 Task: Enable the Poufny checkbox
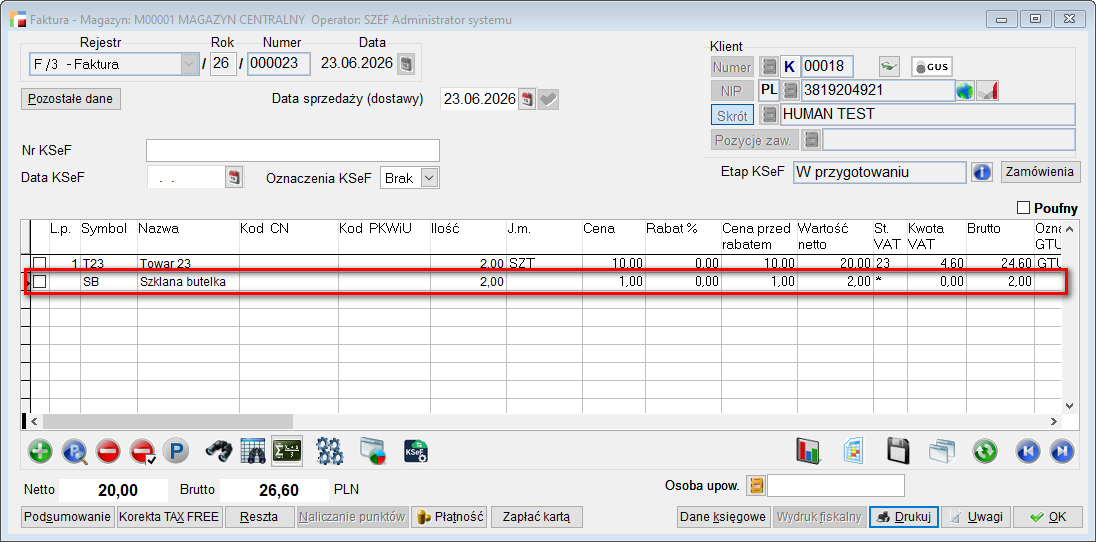1024,208
